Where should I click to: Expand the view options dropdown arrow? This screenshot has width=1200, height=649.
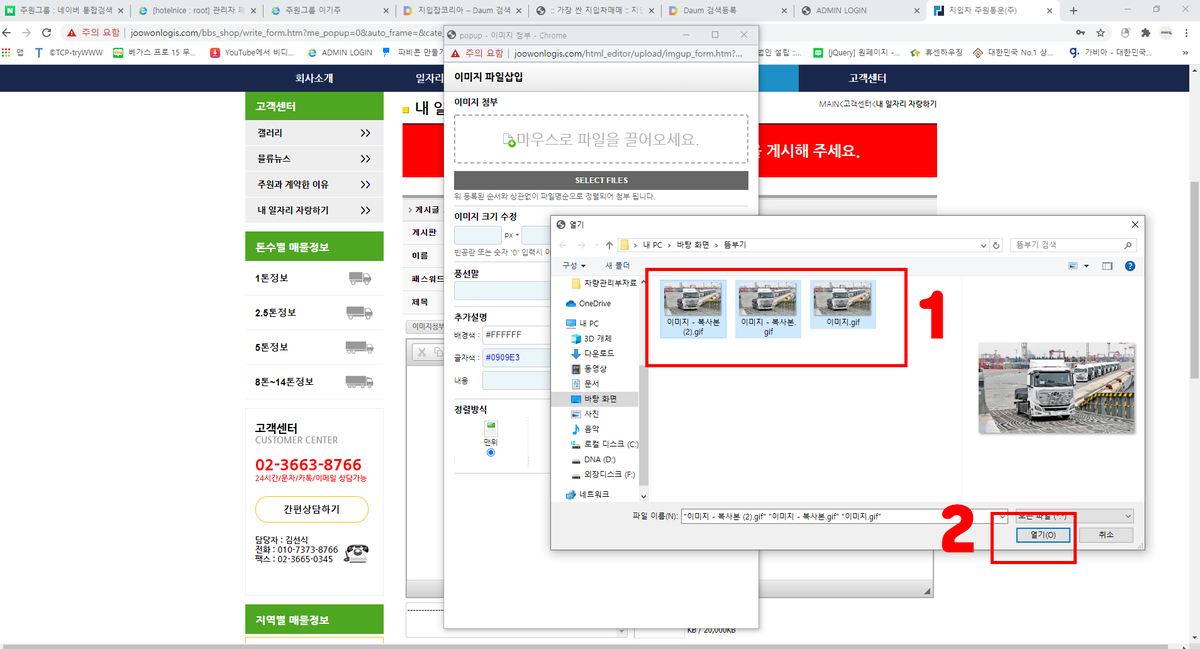(1087, 266)
